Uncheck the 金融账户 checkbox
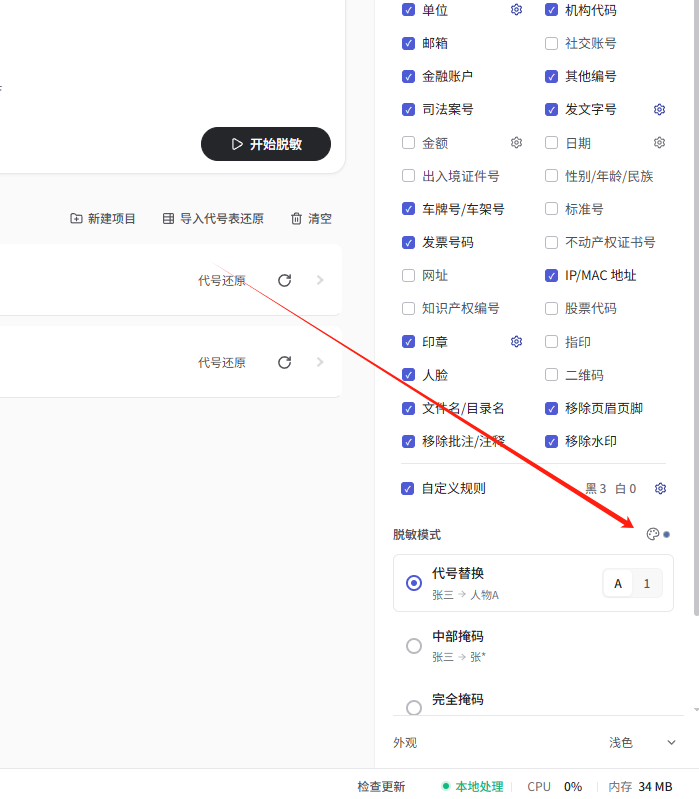 point(408,76)
